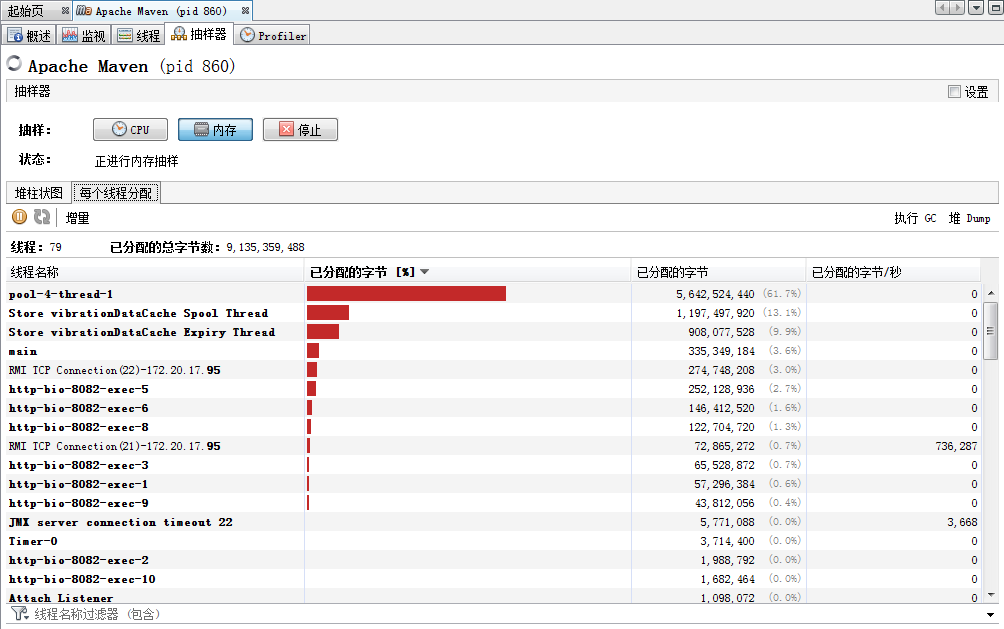This screenshot has height=629, width=1004.
Task: Expand the filter options dropdown arrow
Action: click(991, 615)
